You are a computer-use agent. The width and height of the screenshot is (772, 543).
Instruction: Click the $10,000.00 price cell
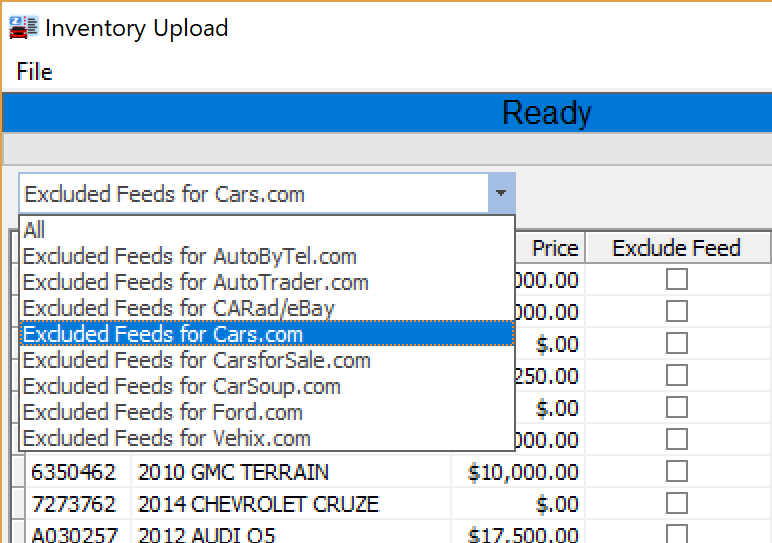point(518,472)
